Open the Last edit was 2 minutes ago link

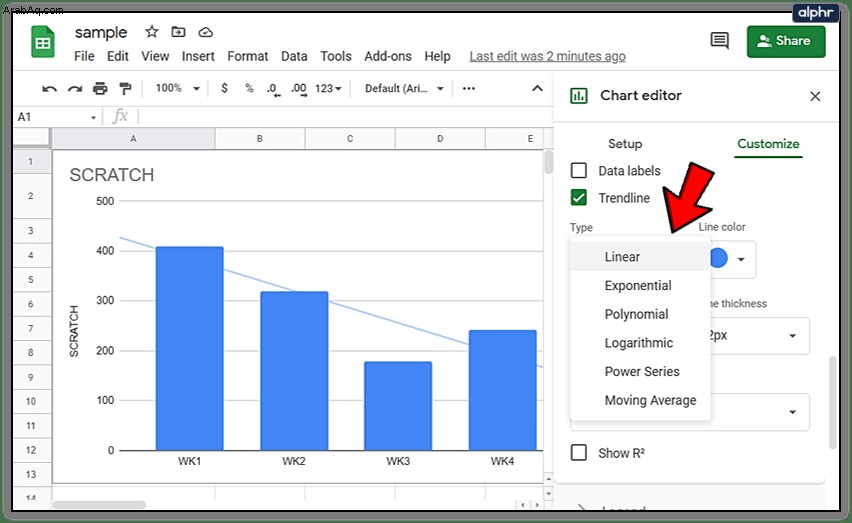[547, 56]
